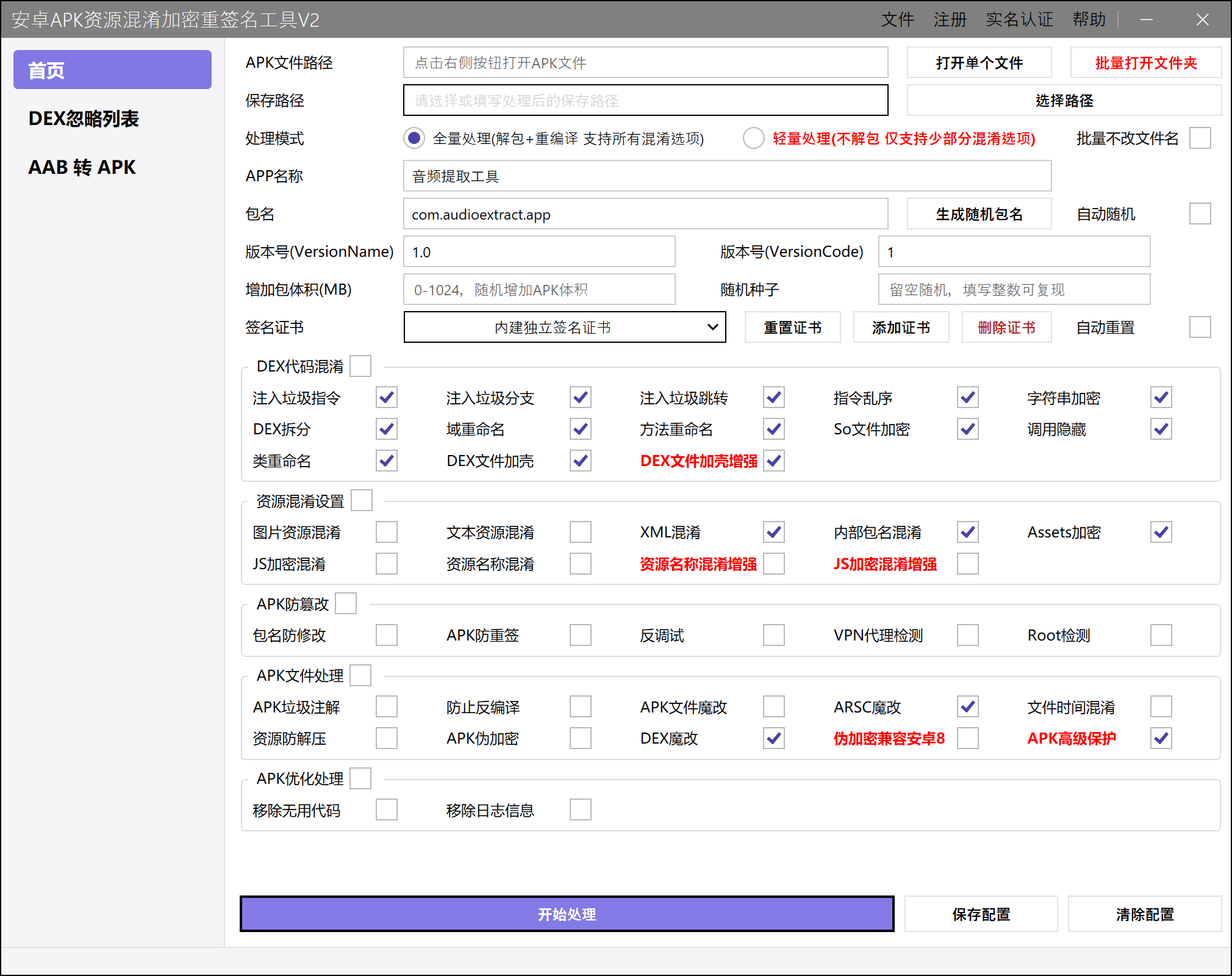
Task: Uncheck APK高级保护 checkbox
Action: 1161,738
